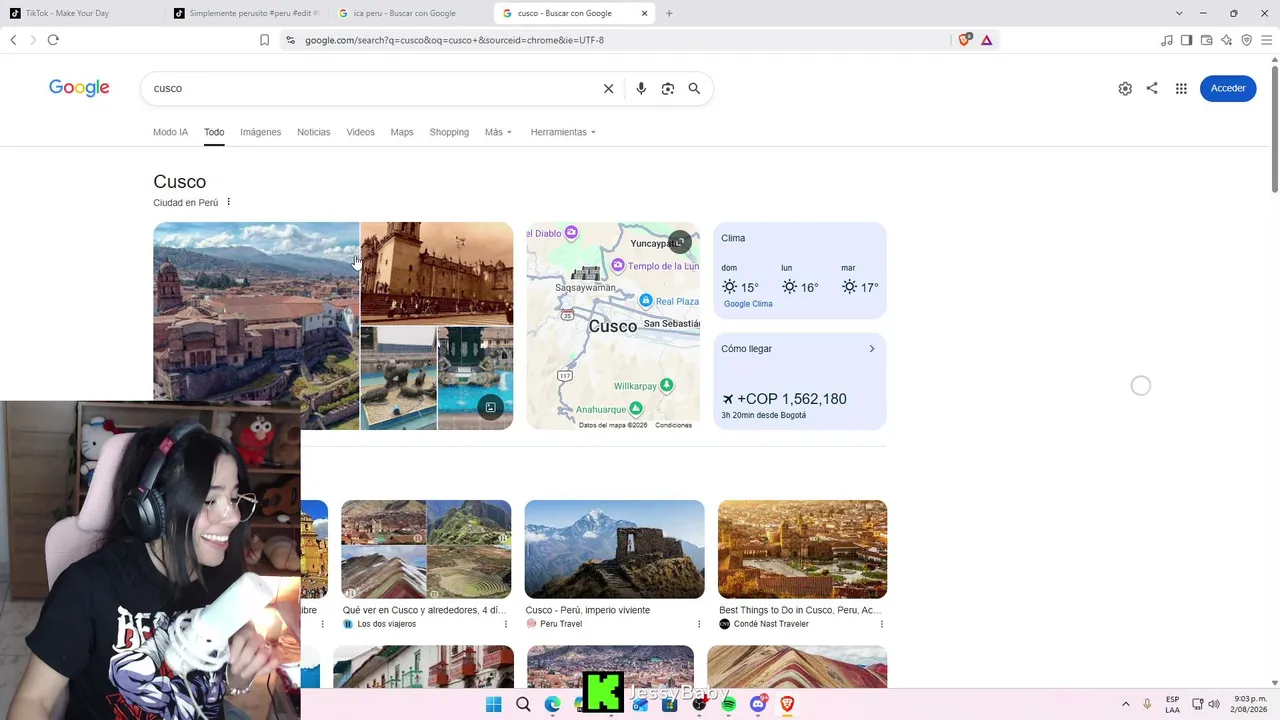Open the ESP LAA language switcher
This screenshot has height=720, width=1280.
tap(1172, 704)
